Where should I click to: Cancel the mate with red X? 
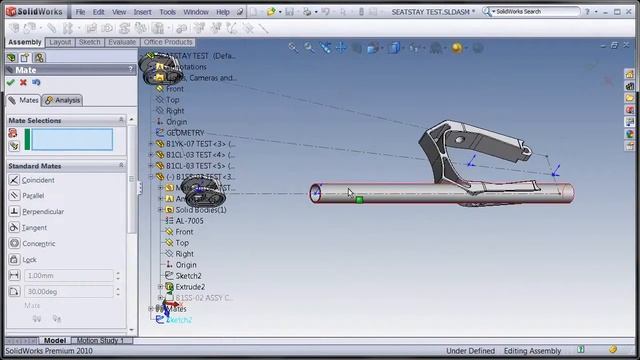[x=23, y=82]
